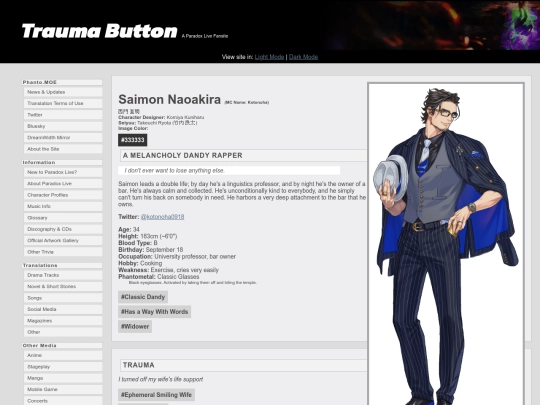This screenshot has height=405, width=540.
Task: Click the Birthday: September 18 line
Action: (150, 250)
